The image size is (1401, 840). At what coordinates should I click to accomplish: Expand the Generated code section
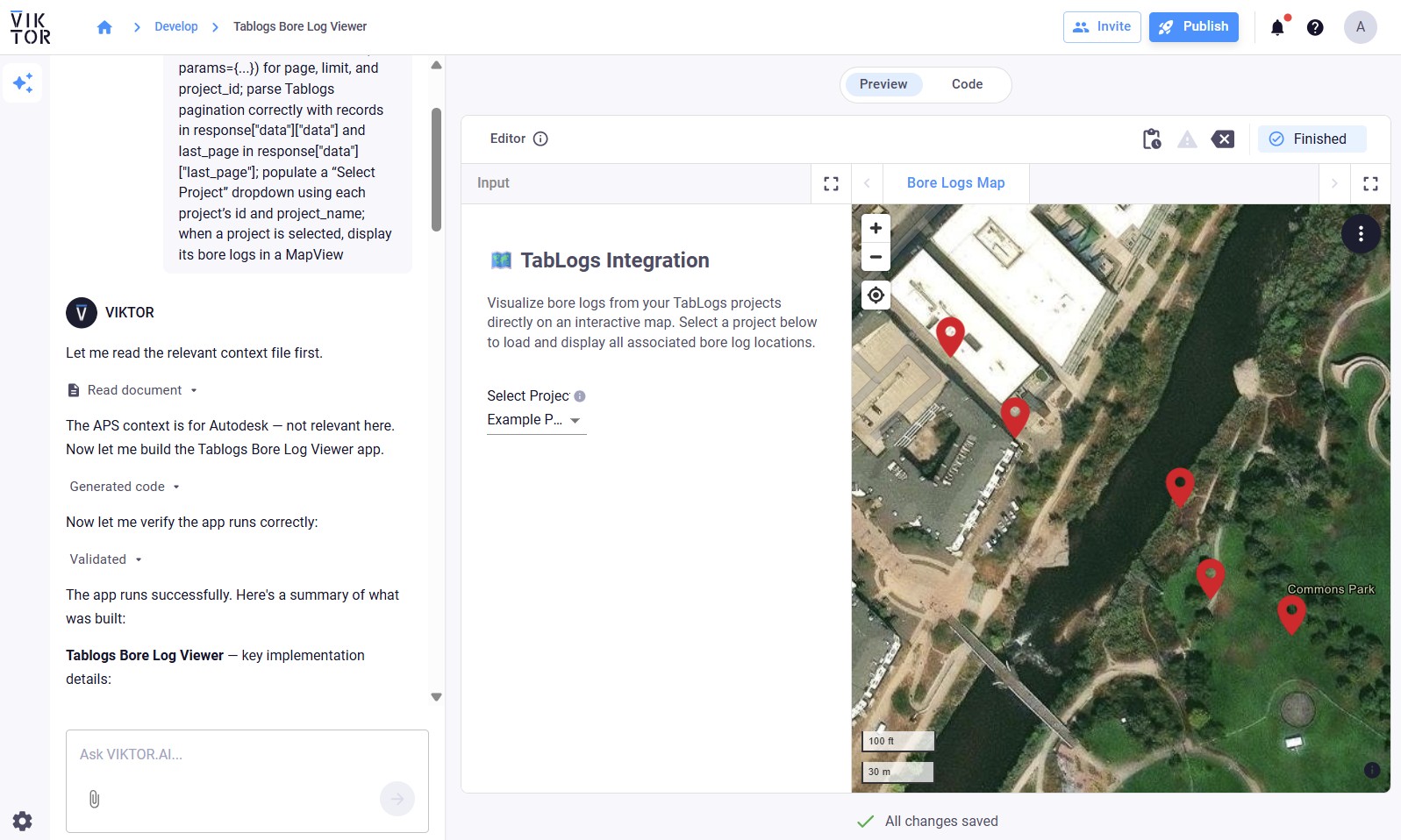[125, 487]
